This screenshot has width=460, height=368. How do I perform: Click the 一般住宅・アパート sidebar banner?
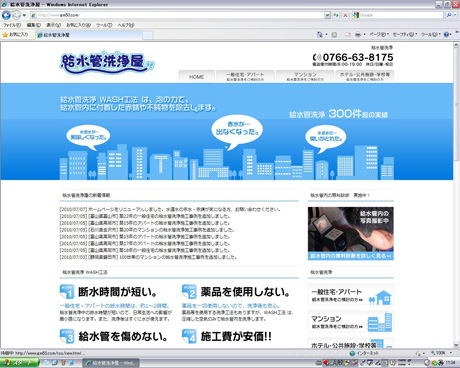[x=350, y=294]
